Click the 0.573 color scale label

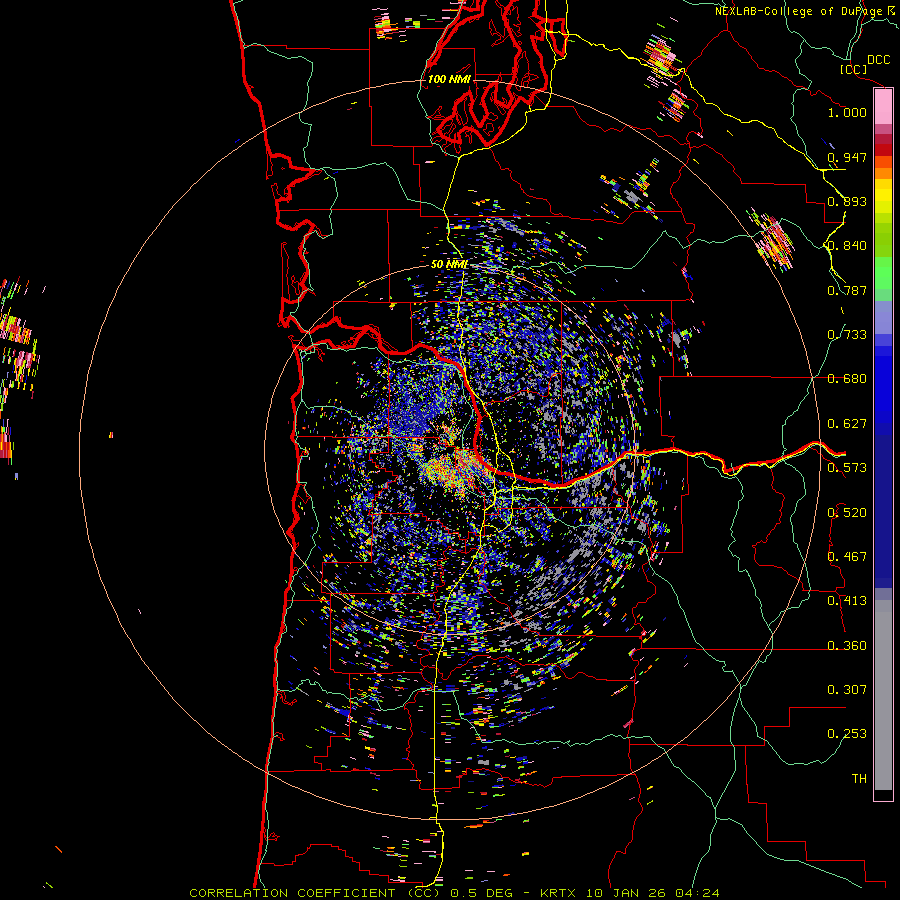click(x=847, y=467)
